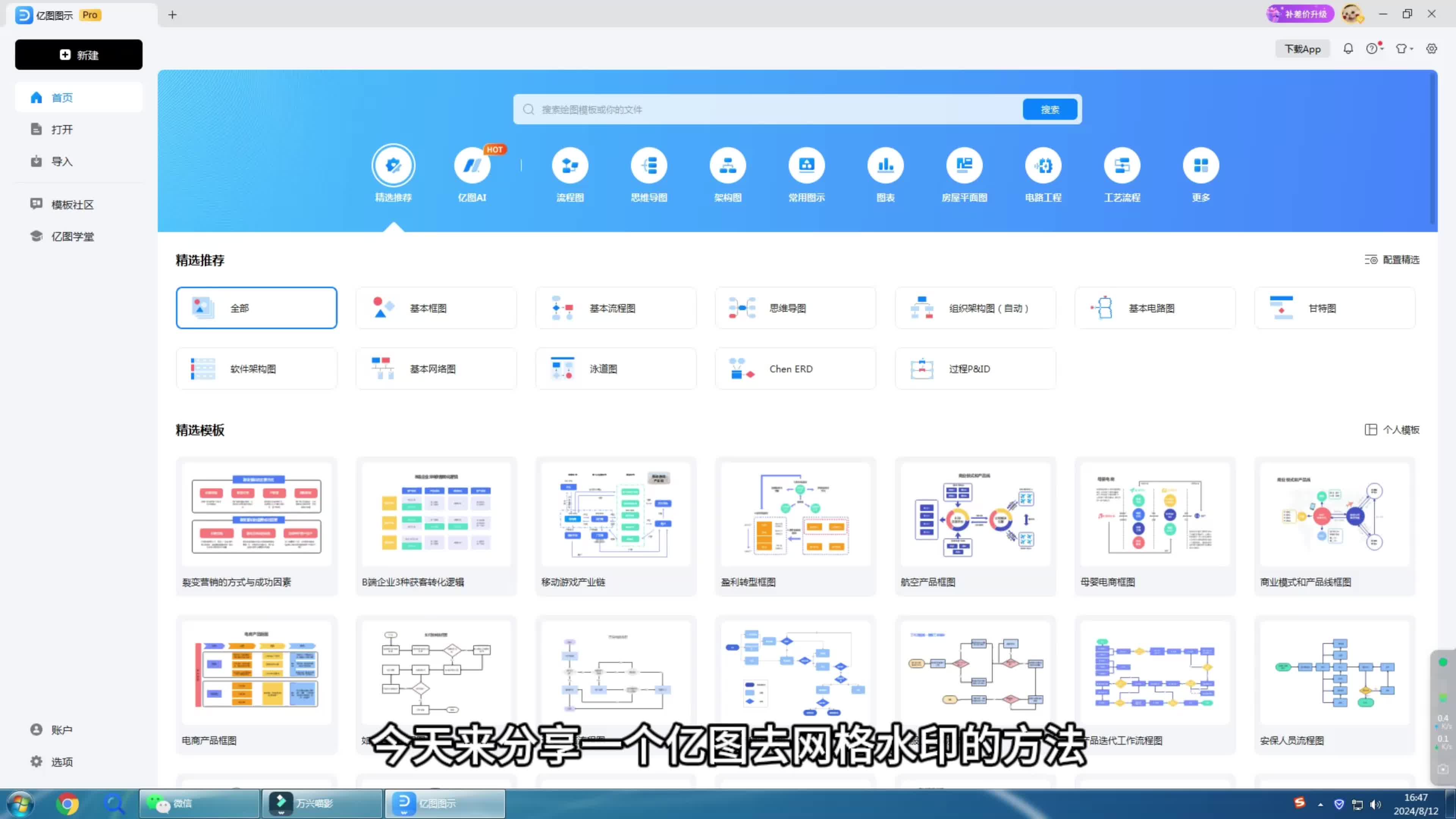The width and height of the screenshot is (1456, 819).
Task: Click 补差价升级 upgrade button
Action: 1300,14
